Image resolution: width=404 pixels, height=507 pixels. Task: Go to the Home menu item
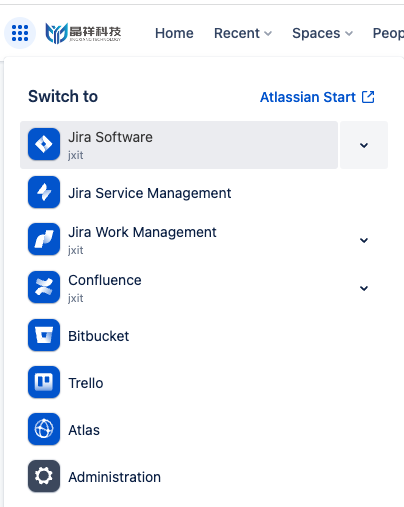(x=174, y=33)
